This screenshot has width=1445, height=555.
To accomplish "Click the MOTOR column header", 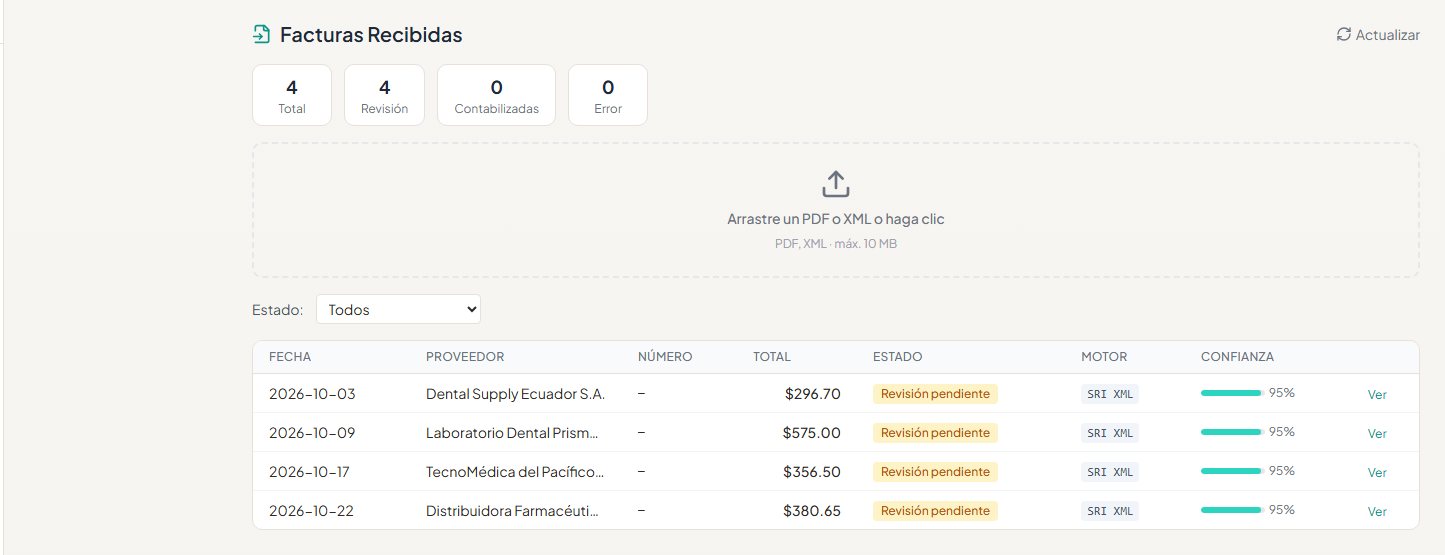I will 1104,357.
